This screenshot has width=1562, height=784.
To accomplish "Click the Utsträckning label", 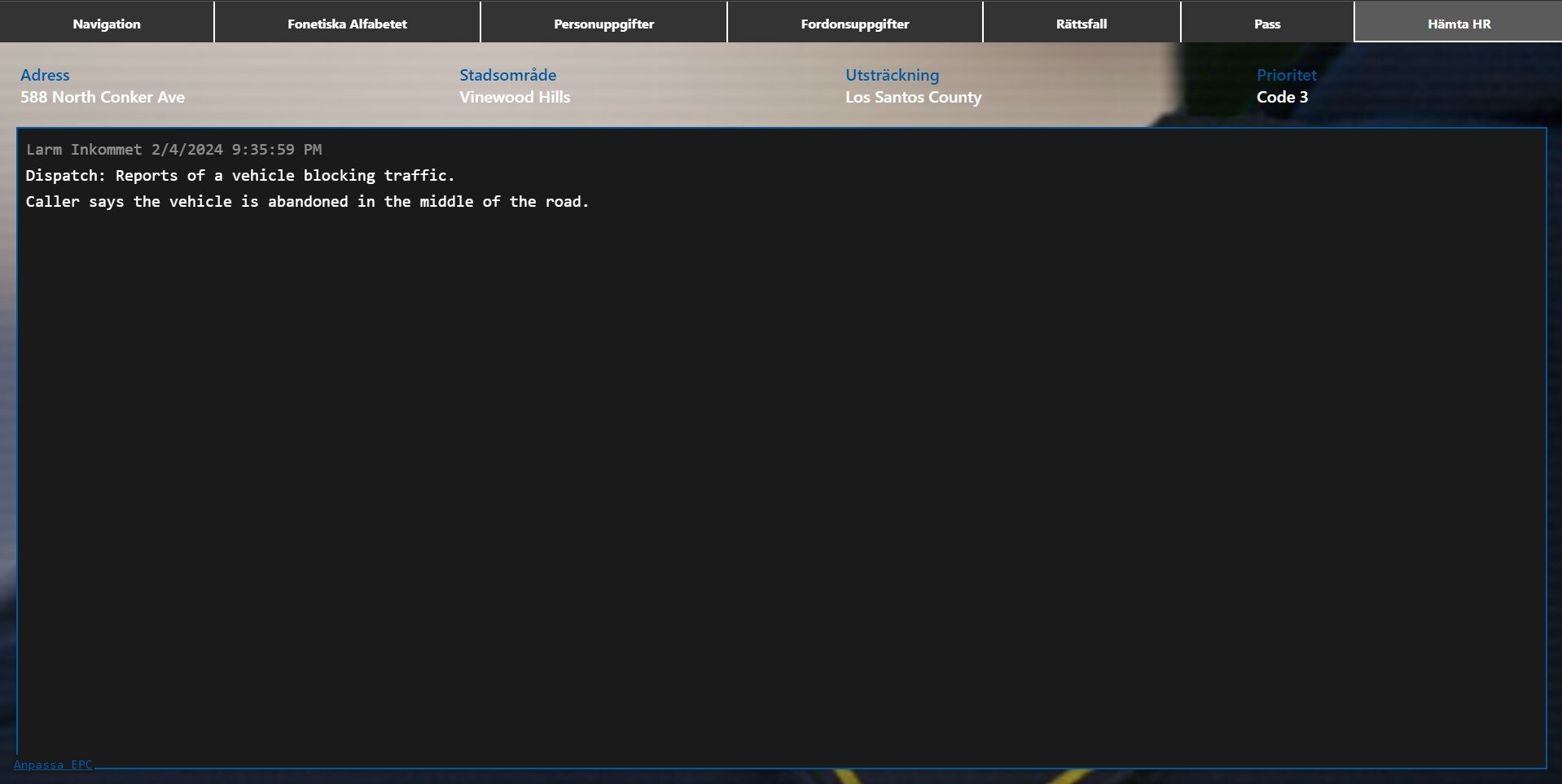I will [x=892, y=75].
